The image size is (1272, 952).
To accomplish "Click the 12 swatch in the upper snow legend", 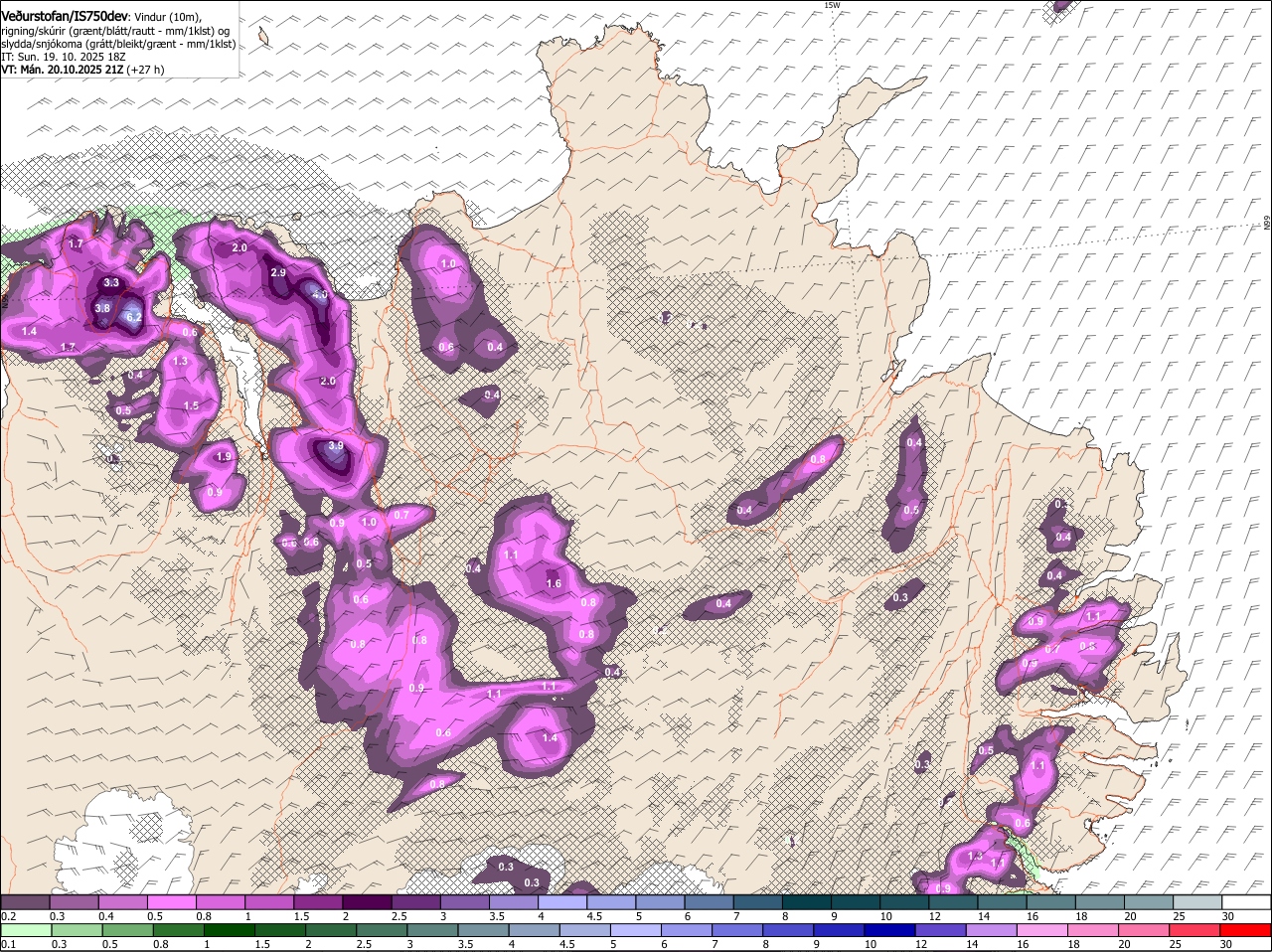I will [953, 902].
